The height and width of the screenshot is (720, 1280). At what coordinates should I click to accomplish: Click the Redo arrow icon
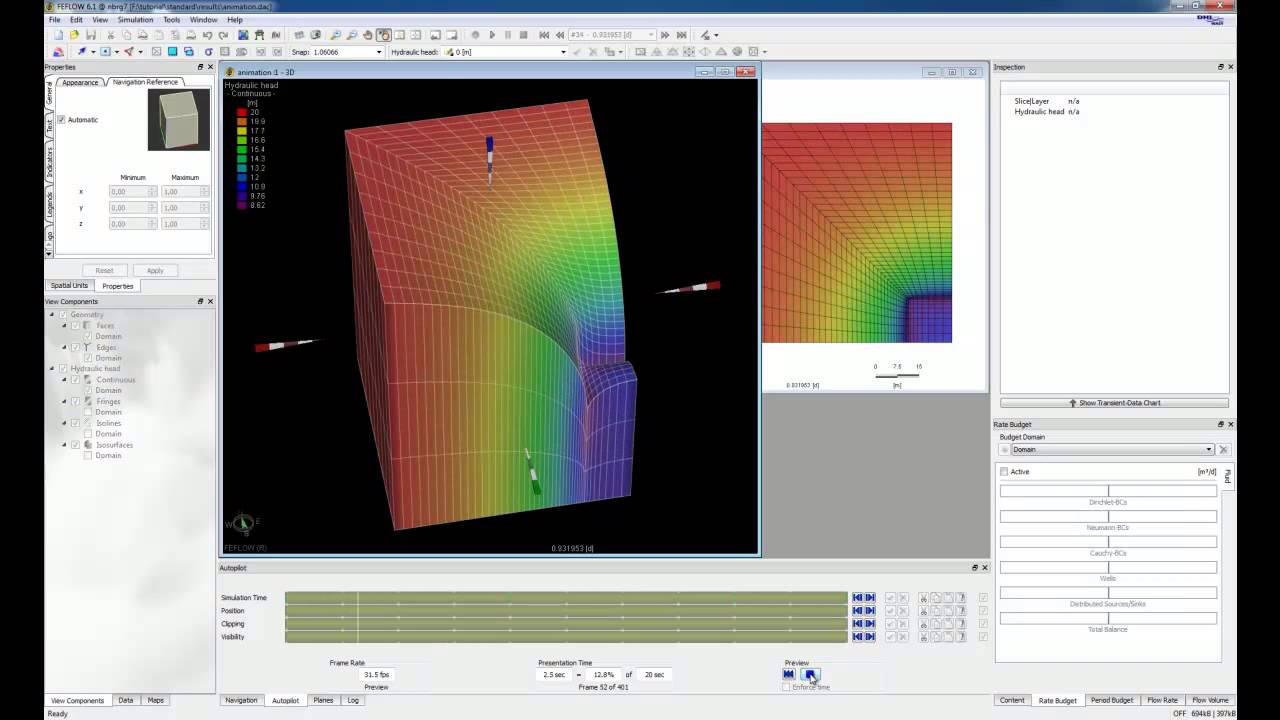(223, 35)
